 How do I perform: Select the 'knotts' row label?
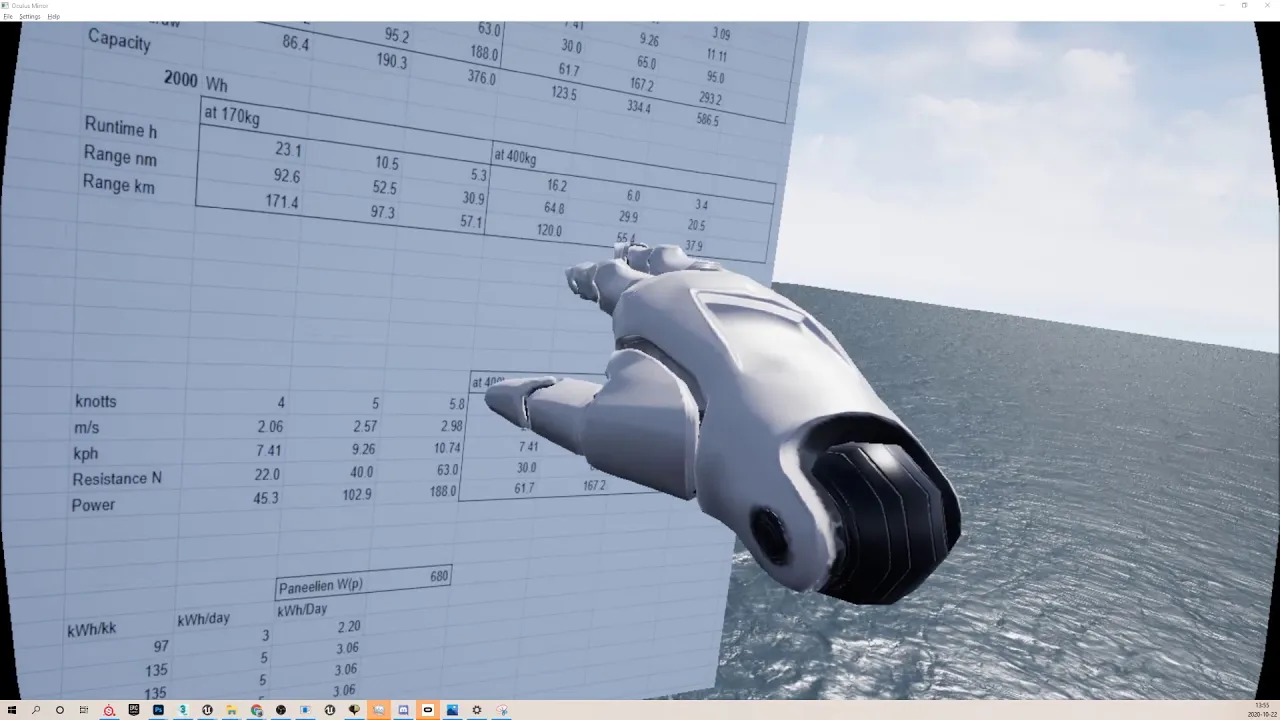tap(96, 401)
